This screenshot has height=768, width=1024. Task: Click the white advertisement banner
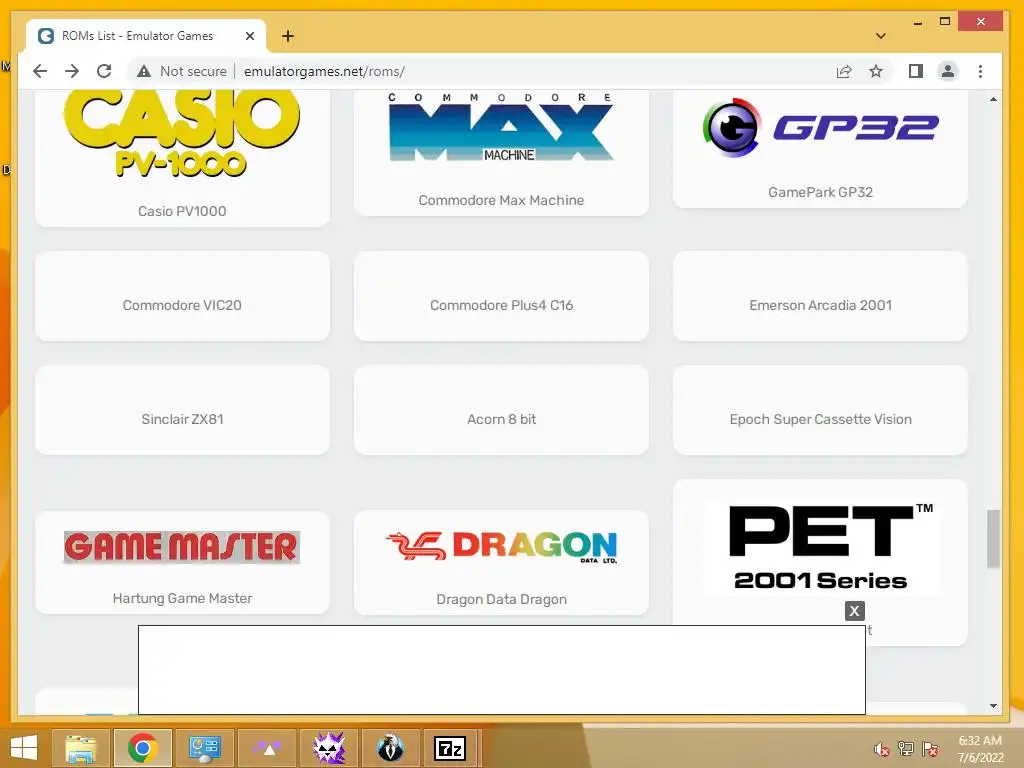[x=502, y=670]
